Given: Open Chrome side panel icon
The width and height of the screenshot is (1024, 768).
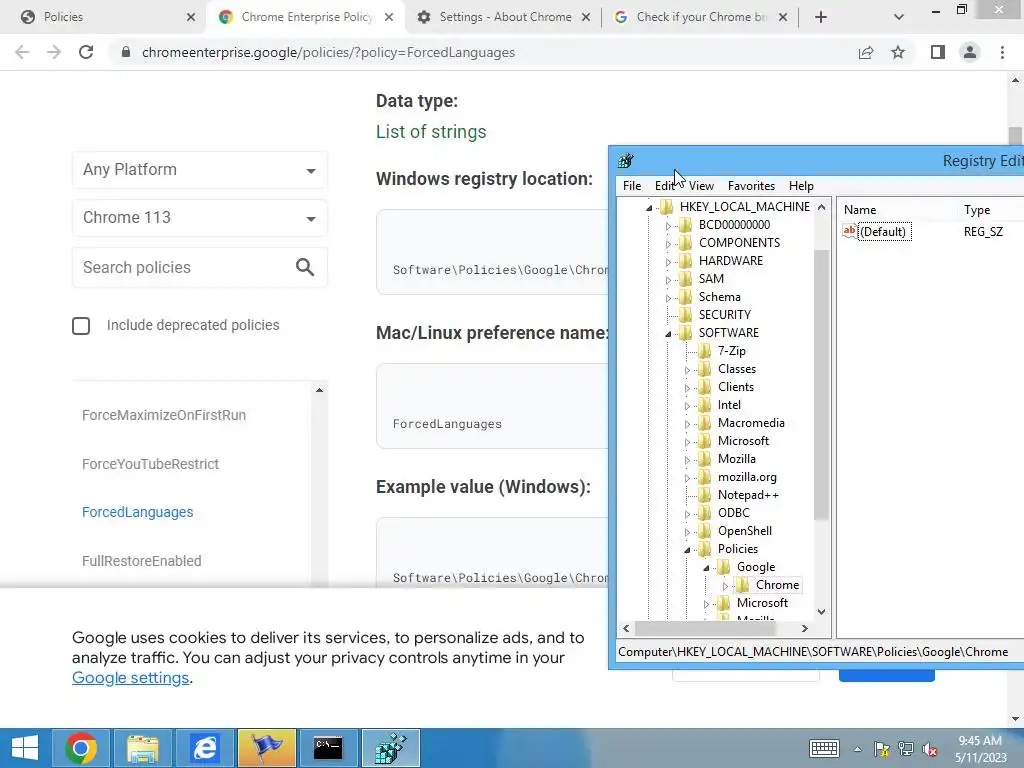Looking at the screenshot, I should [x=938, y=52].
